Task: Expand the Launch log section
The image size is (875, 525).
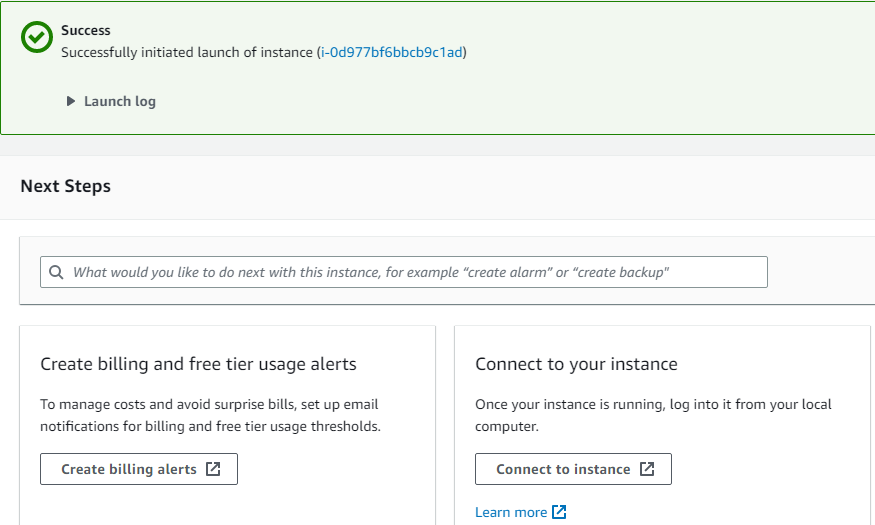Action: tap(111, 102)
